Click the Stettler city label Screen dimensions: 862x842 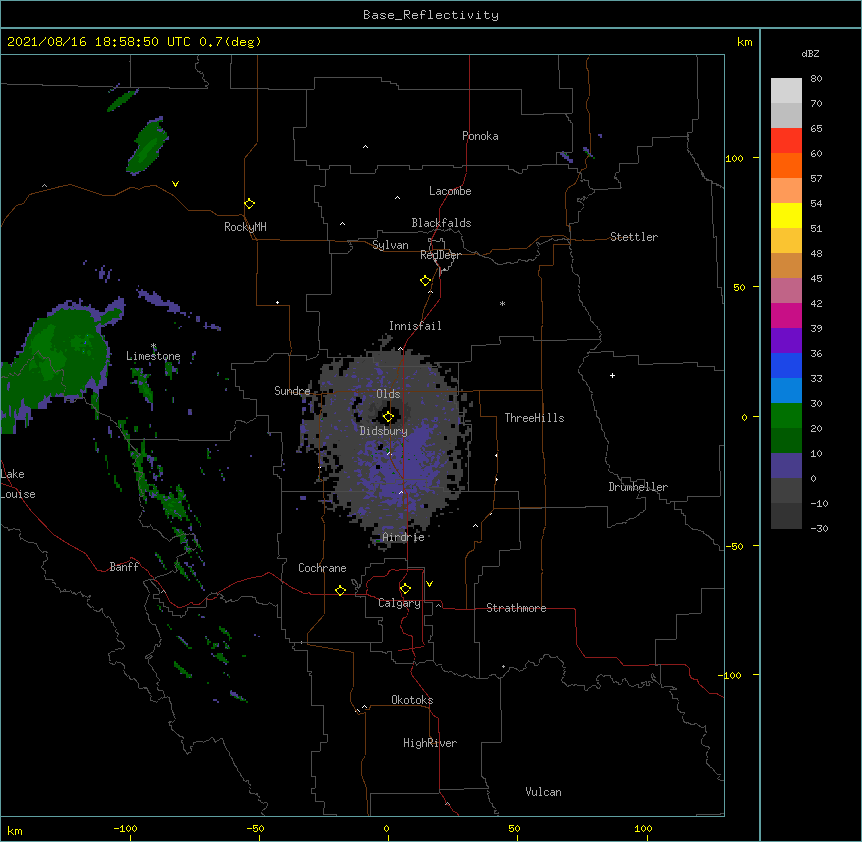(633, 237)
